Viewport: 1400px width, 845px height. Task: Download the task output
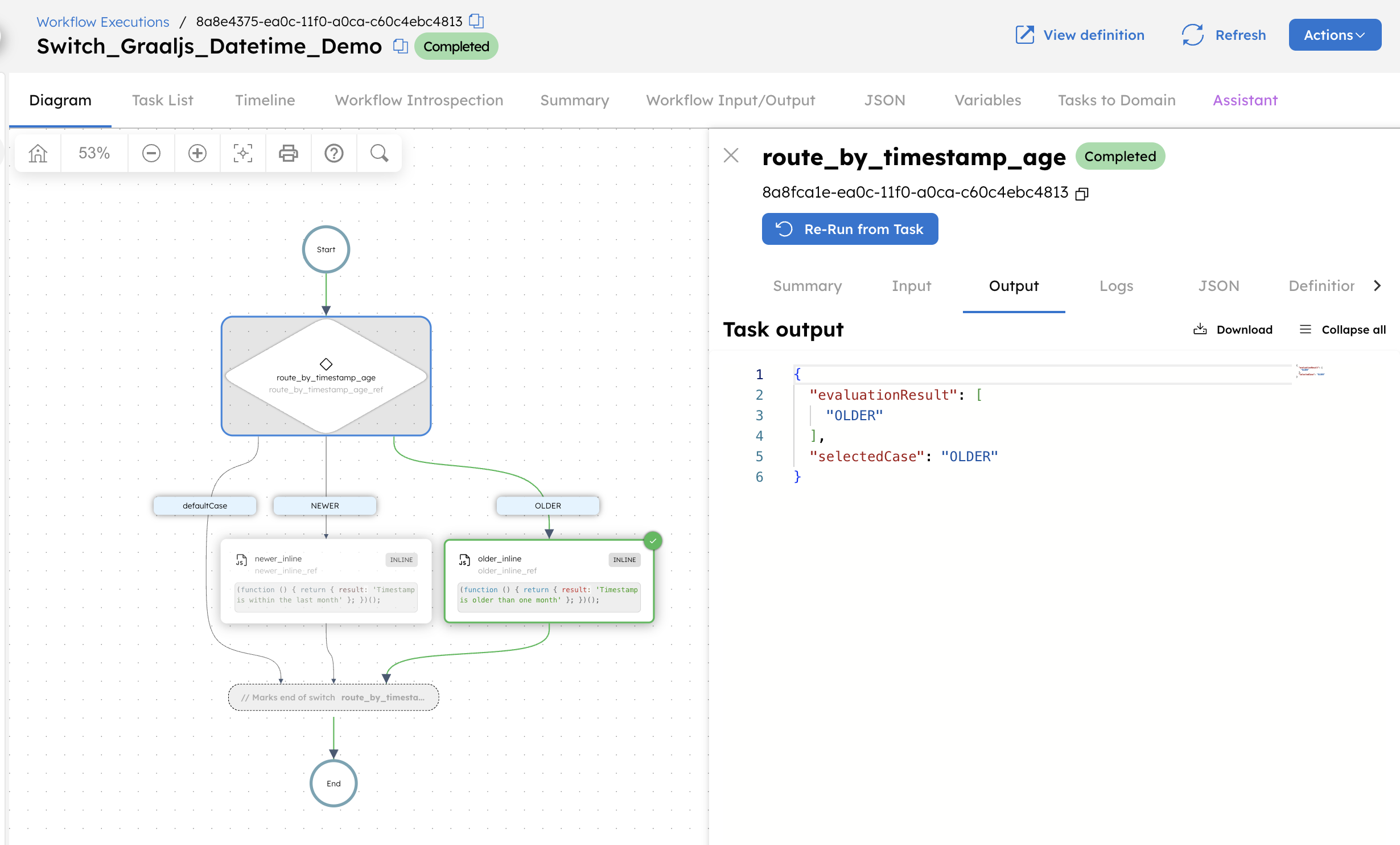click(x=1233, y=329)
